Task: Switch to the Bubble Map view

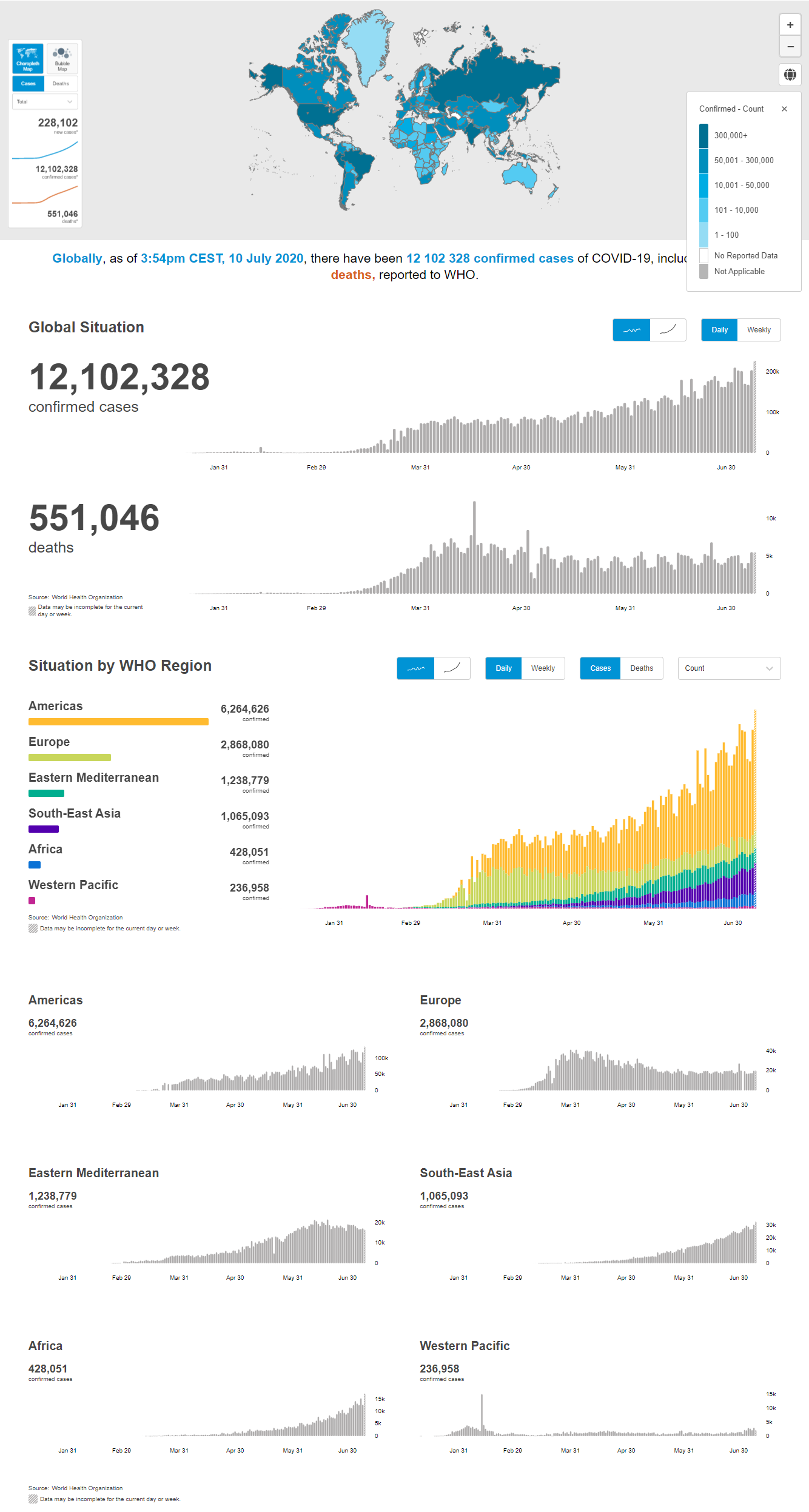Action: [62, 59]
